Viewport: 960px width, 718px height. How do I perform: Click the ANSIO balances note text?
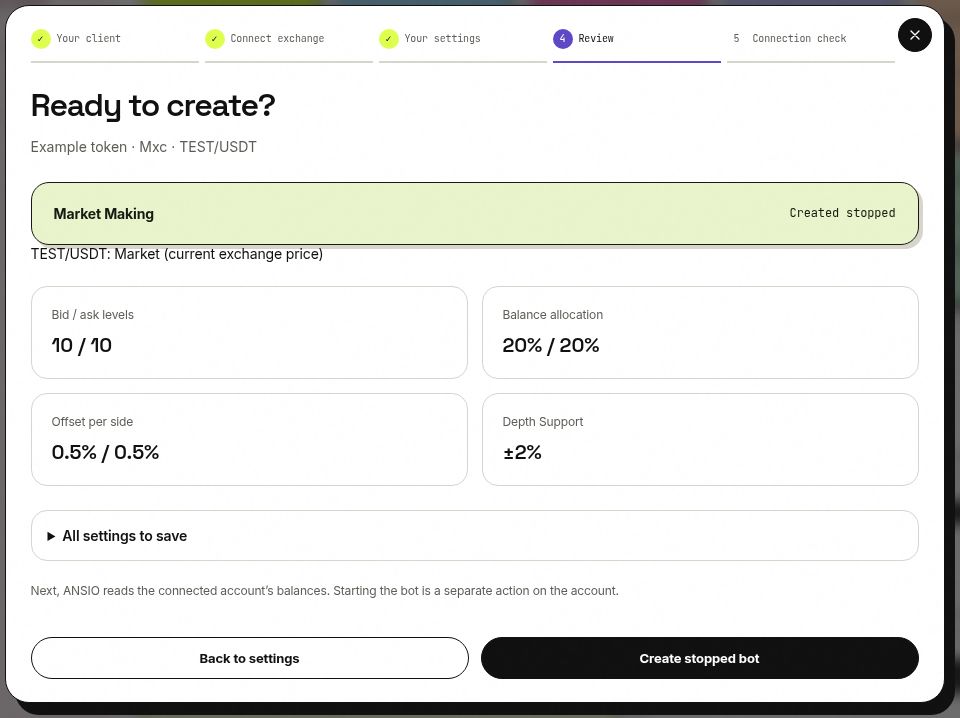tap(324, 591)
